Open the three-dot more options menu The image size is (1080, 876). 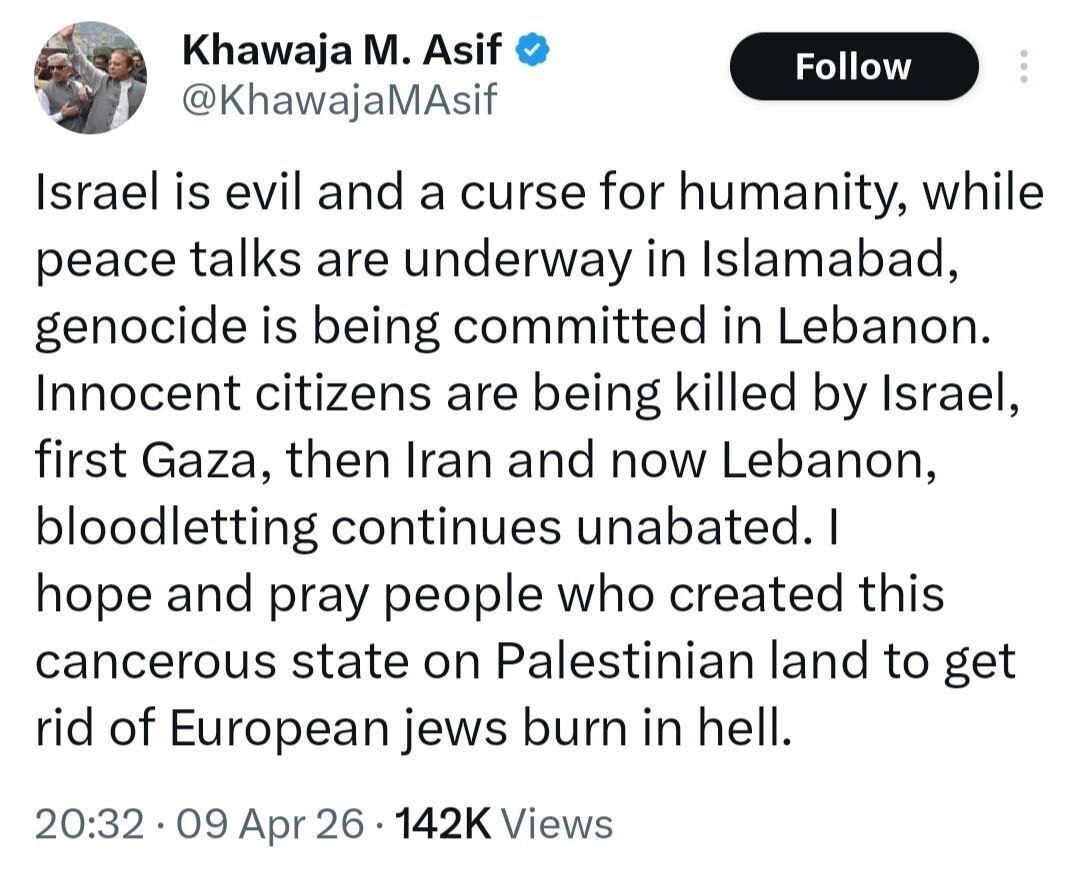[x=1022, y=66]
